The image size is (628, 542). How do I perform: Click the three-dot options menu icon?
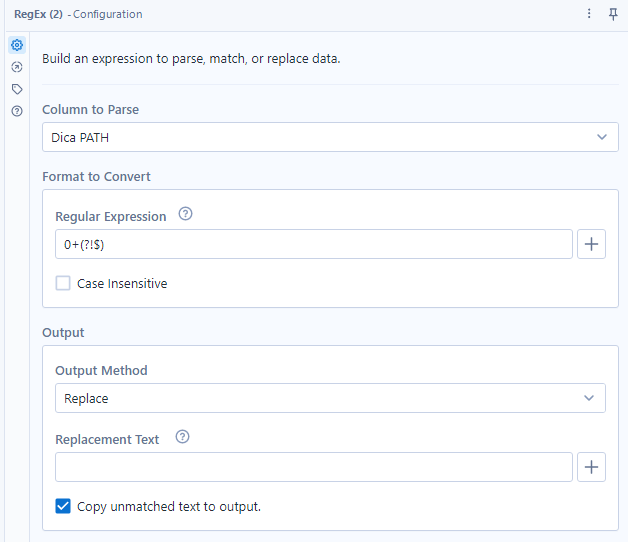589,14
